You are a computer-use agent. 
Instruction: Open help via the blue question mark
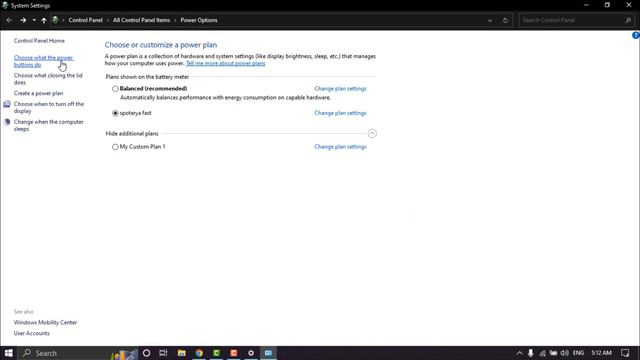coord(636,36)
